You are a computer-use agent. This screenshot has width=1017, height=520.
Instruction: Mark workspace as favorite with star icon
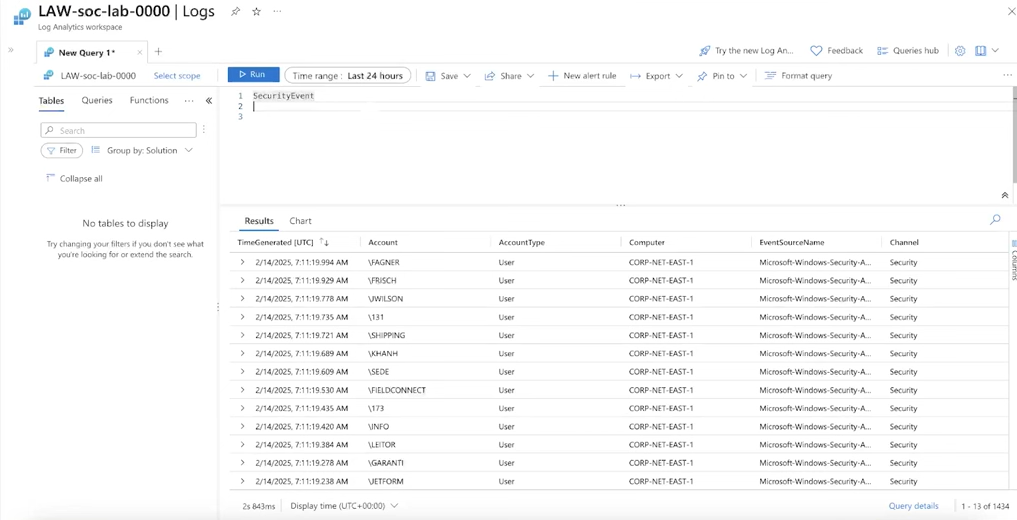pyautogui.click(x=256, y=12)
